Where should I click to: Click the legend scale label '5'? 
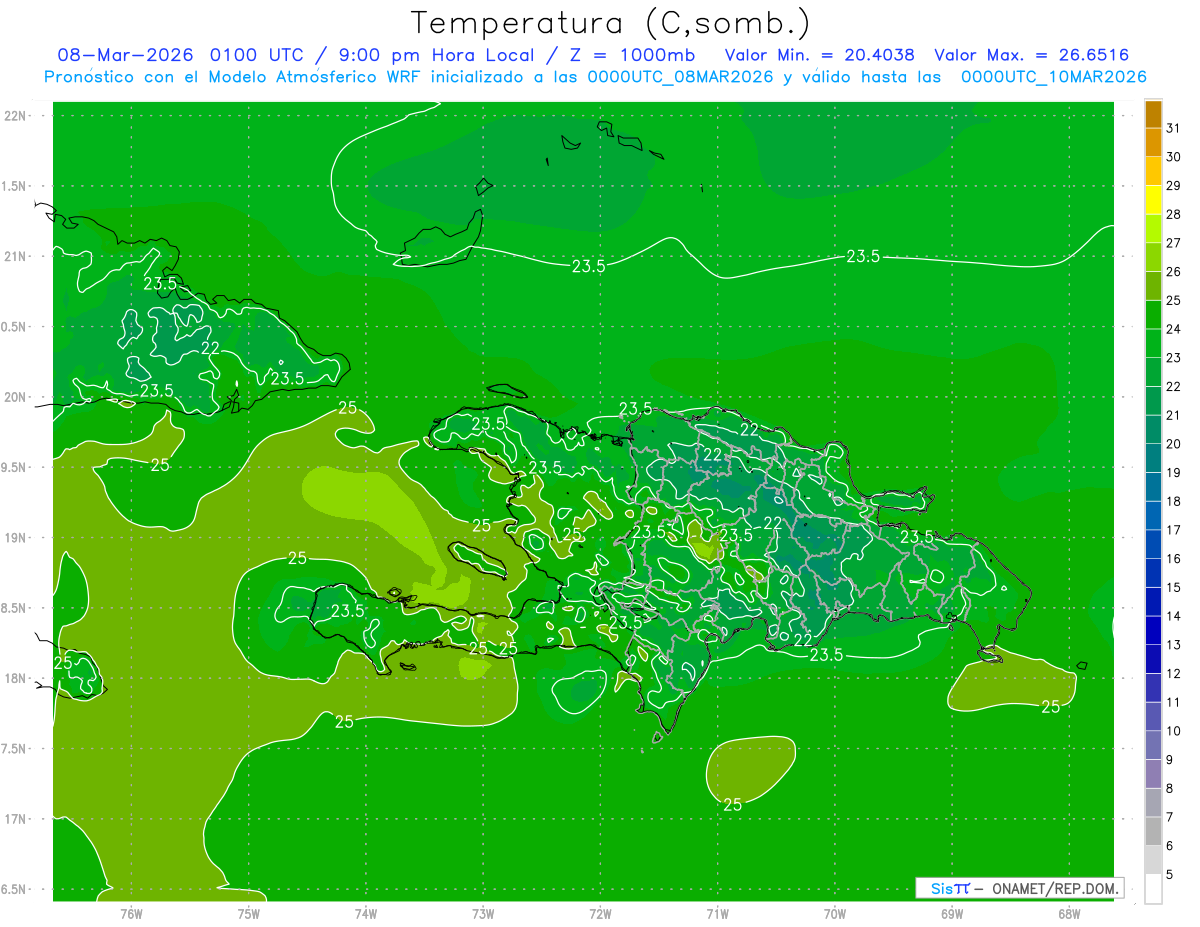1170,875
